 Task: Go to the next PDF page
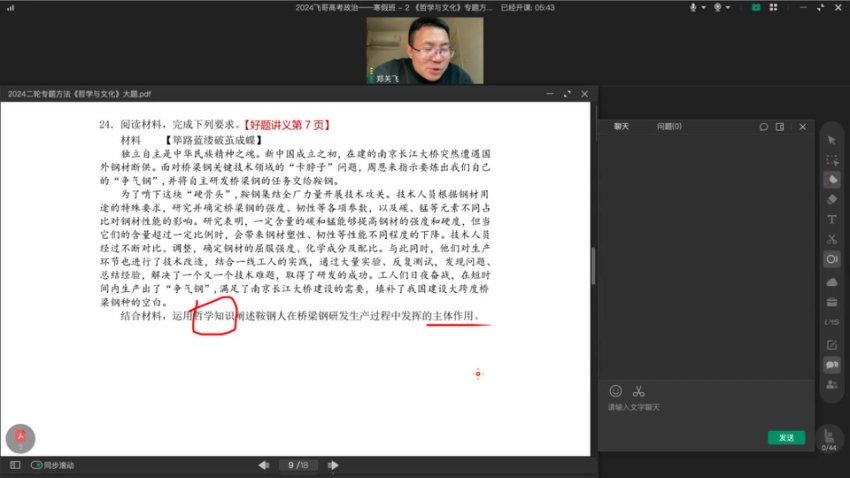click(333, 465)
